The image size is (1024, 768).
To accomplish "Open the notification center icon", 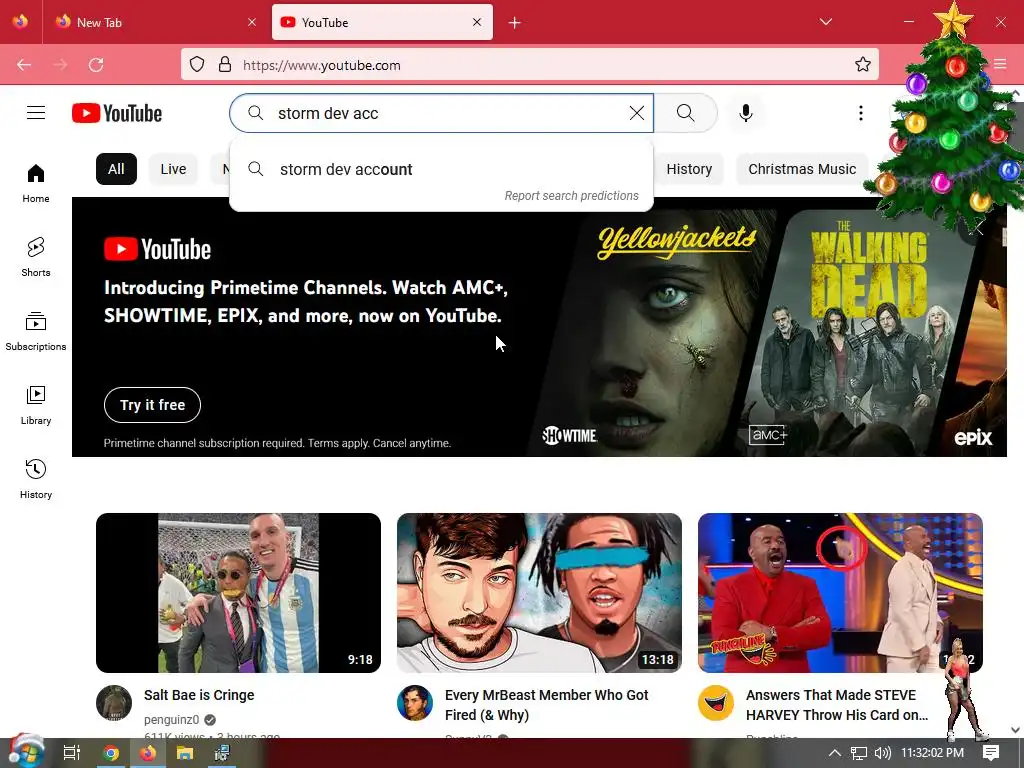I will 991,753.
